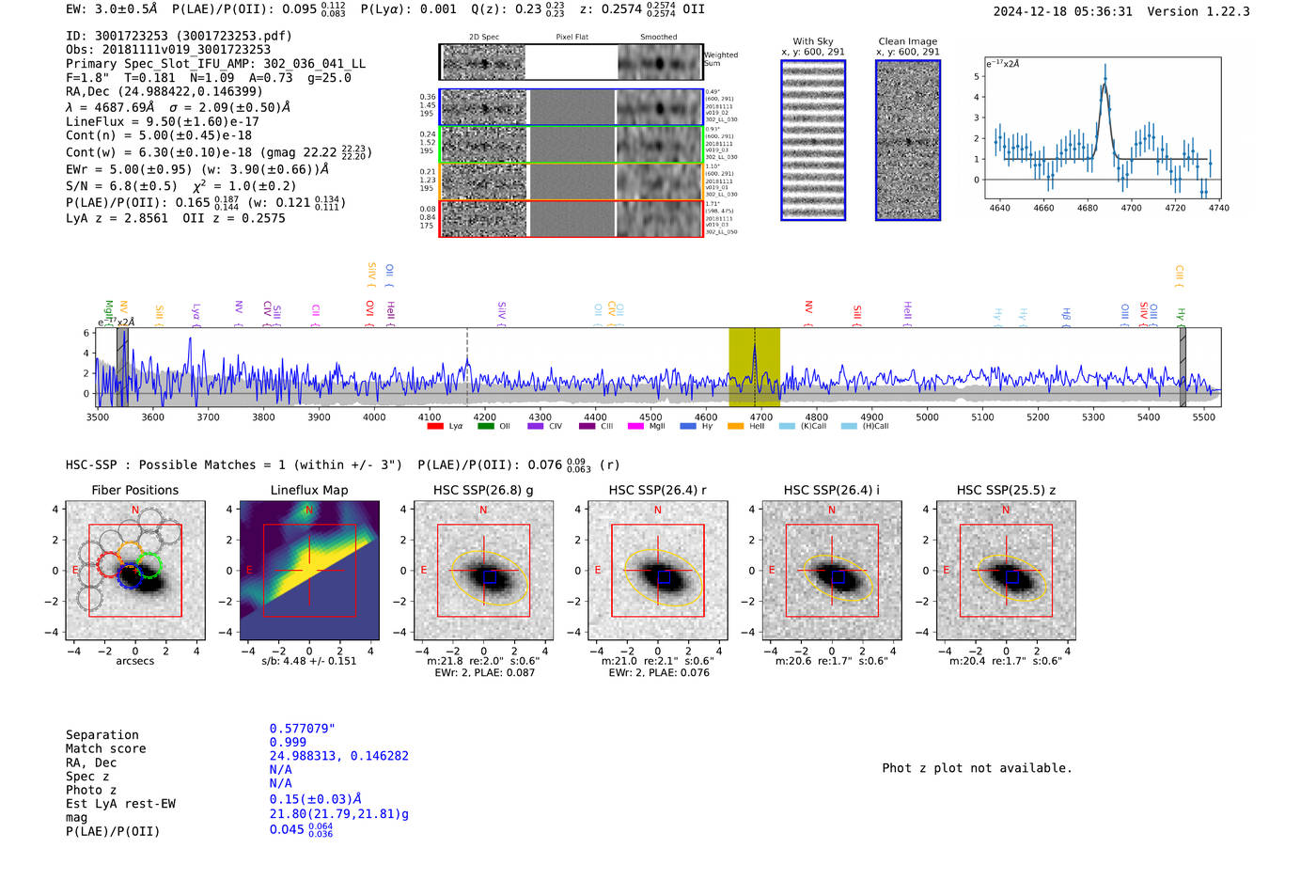This screenshot has height=896, width=1316.
Task: Select the blue-bordered fiber spectrum row
Action: coord(572,107)
